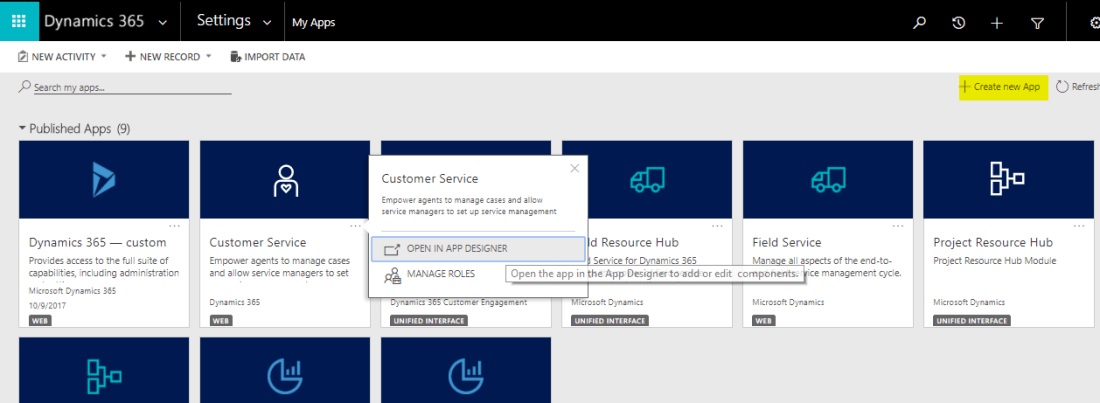Expand the Settings navigation dropdown
Screen dimensions: 1100x403
(x=265, y=21)
